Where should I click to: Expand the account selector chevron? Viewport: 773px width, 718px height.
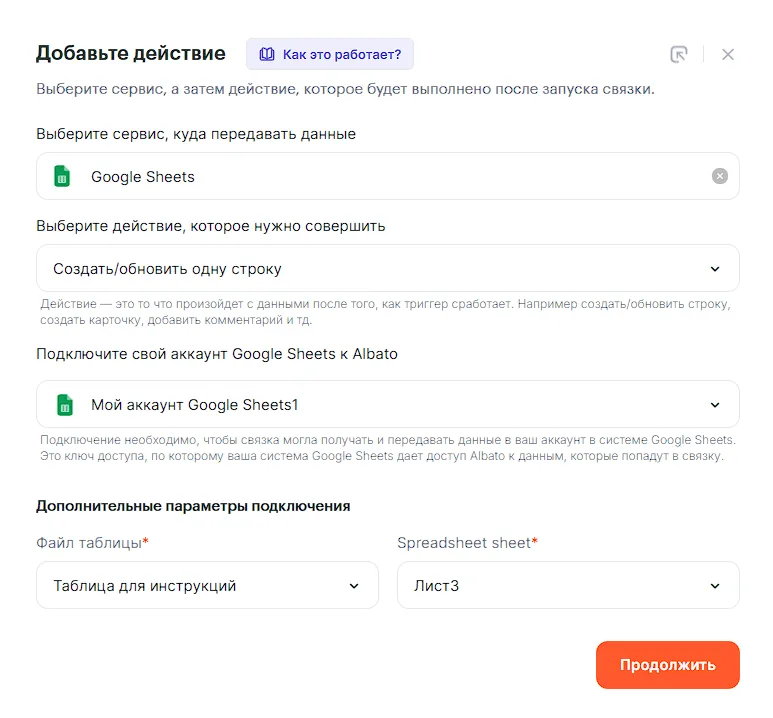click(x=715, y=405)
